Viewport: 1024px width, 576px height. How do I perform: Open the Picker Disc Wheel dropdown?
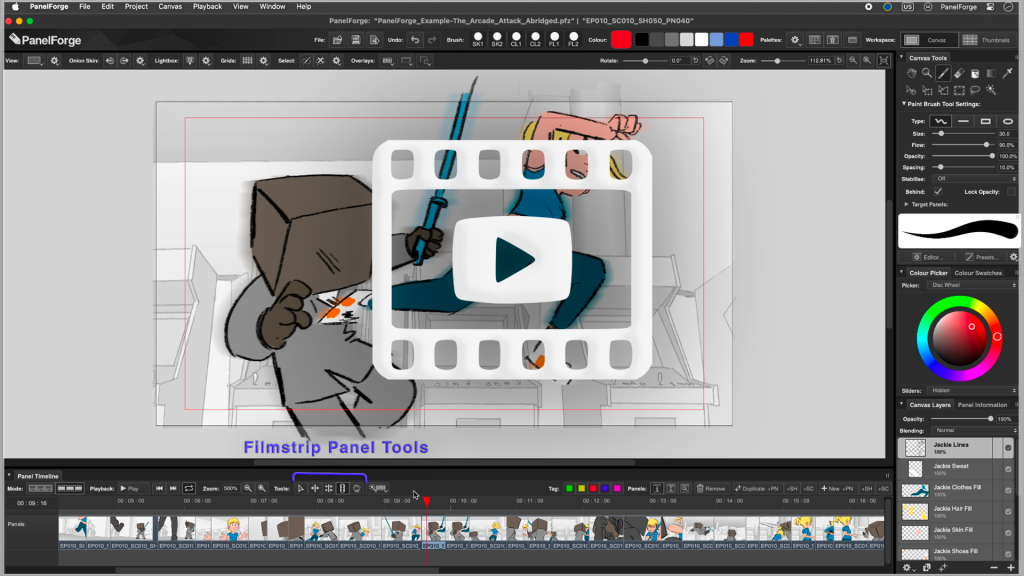tap(972, 285)
